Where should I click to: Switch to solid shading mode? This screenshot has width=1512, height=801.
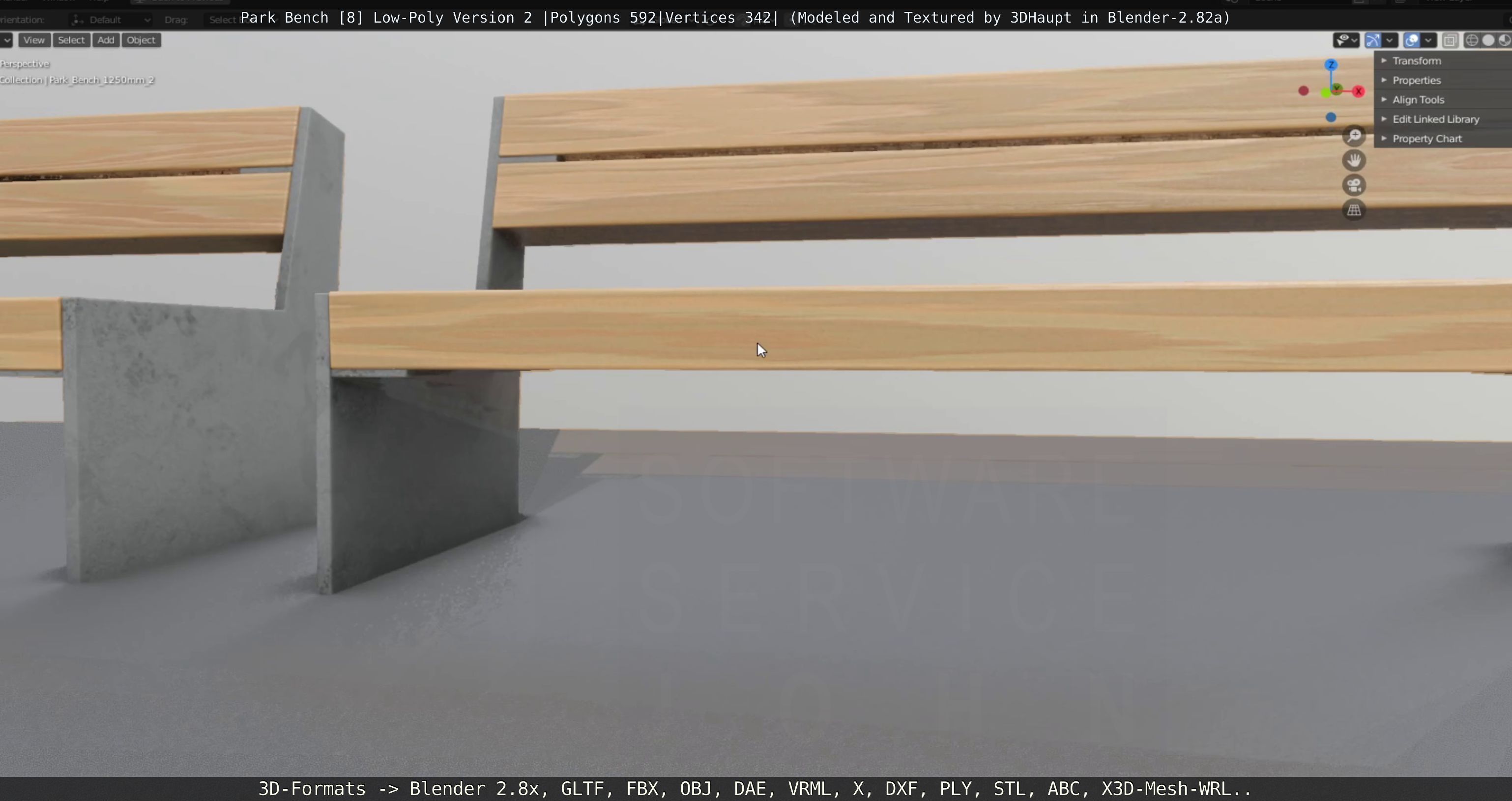[1488, 40]
